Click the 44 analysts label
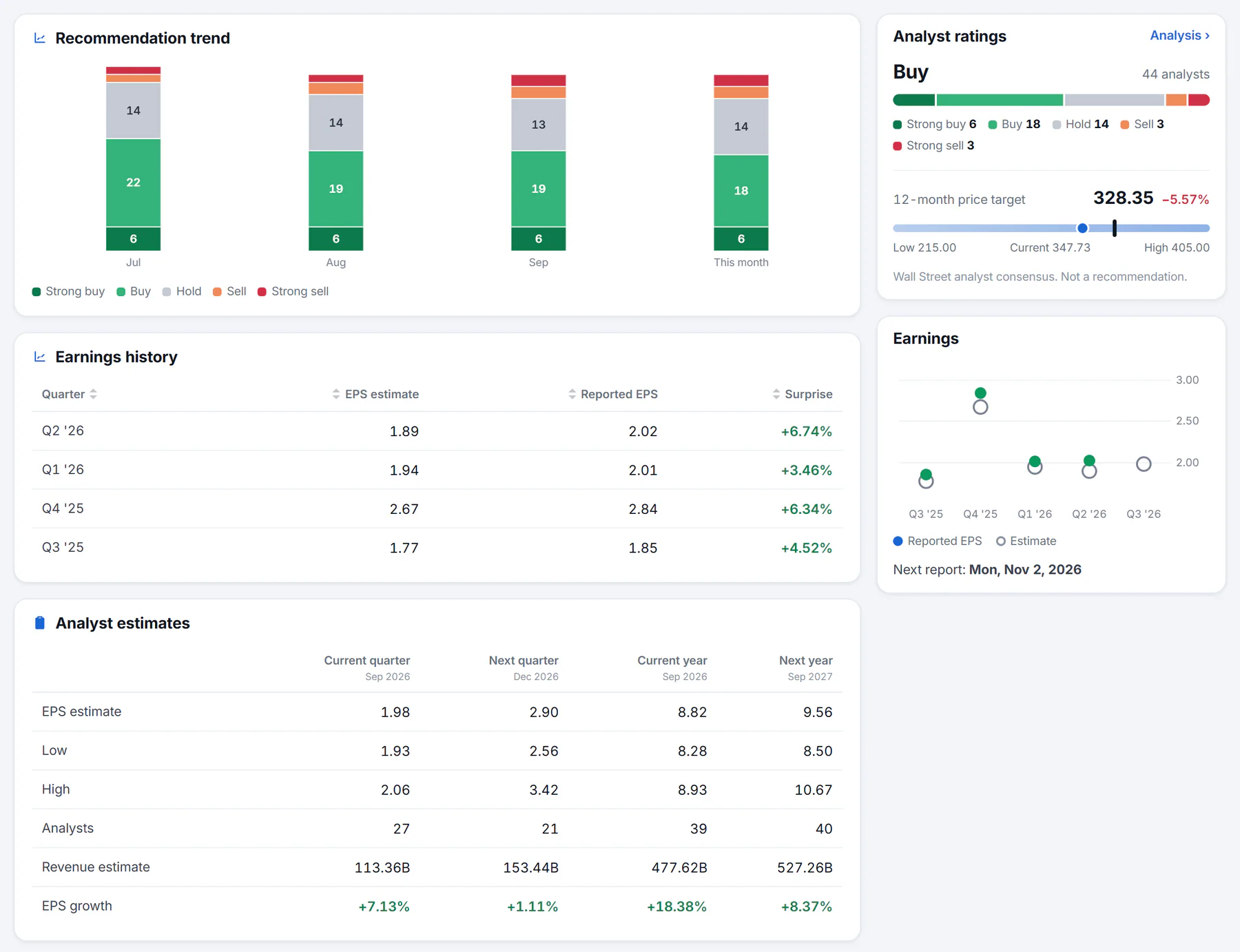 pos(1175,74)
